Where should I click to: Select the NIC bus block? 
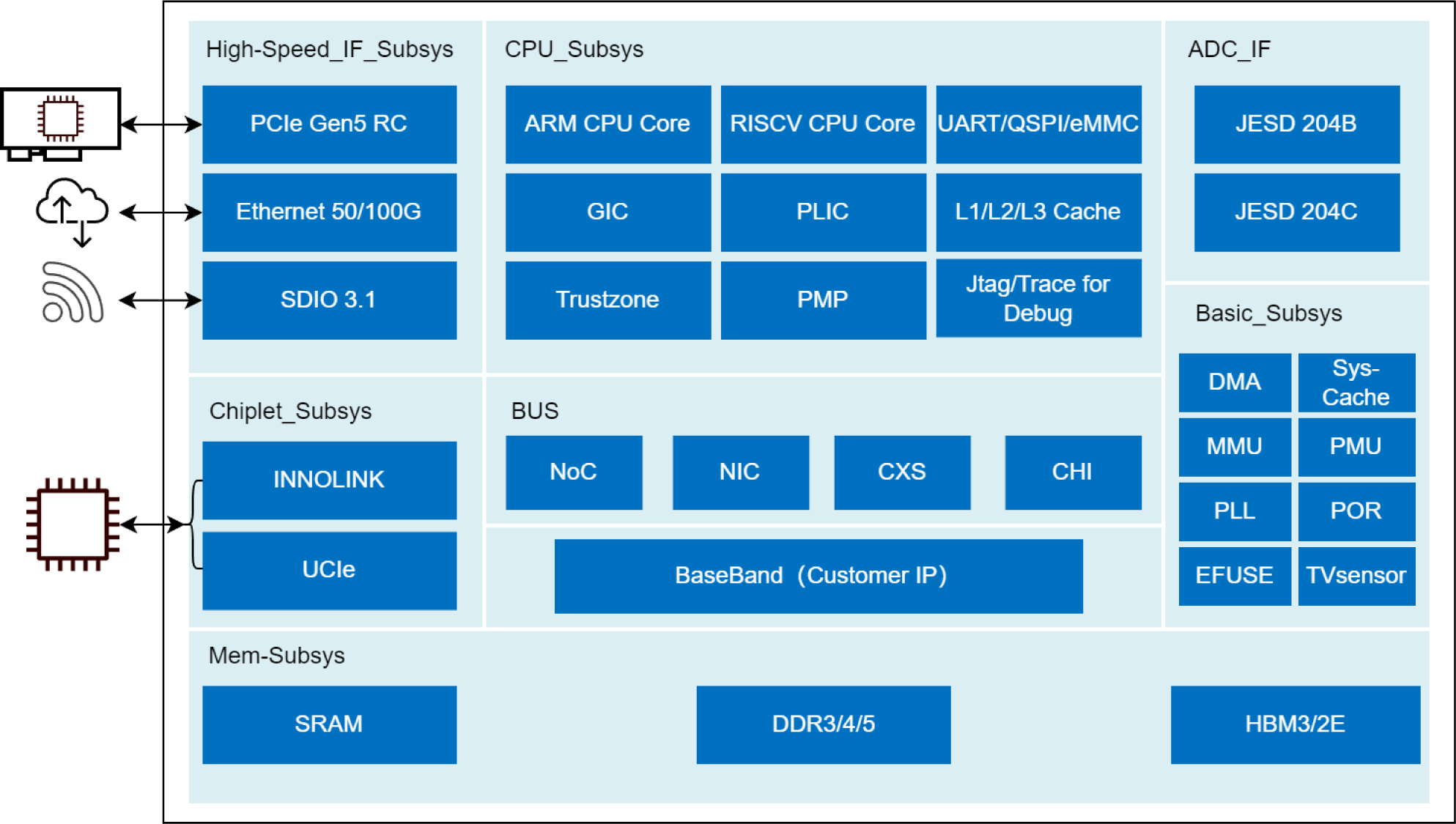(x=740, y=472)
